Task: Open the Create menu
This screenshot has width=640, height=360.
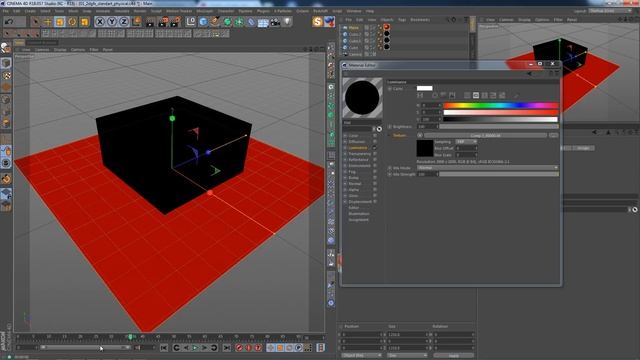Action: coord(30,11)
